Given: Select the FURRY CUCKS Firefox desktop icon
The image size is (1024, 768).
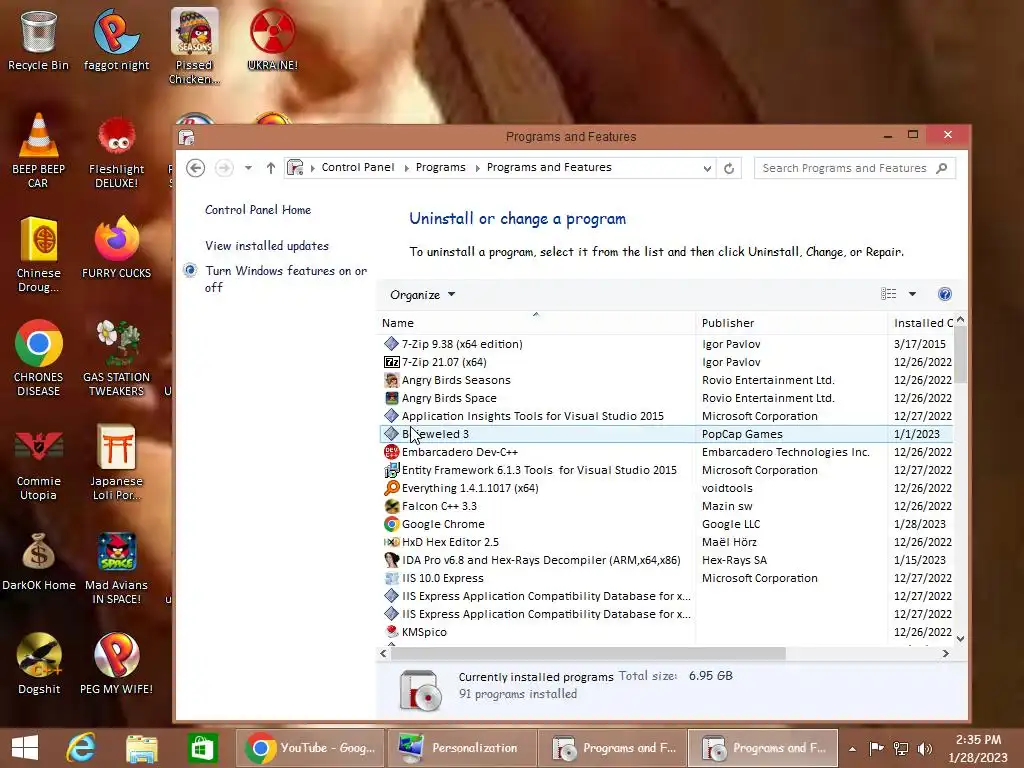Looking at the screenshot, I should [116, 247].
